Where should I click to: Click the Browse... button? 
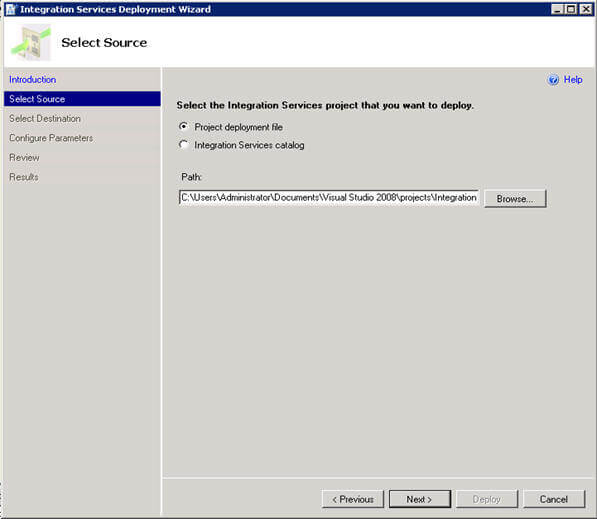515,199
